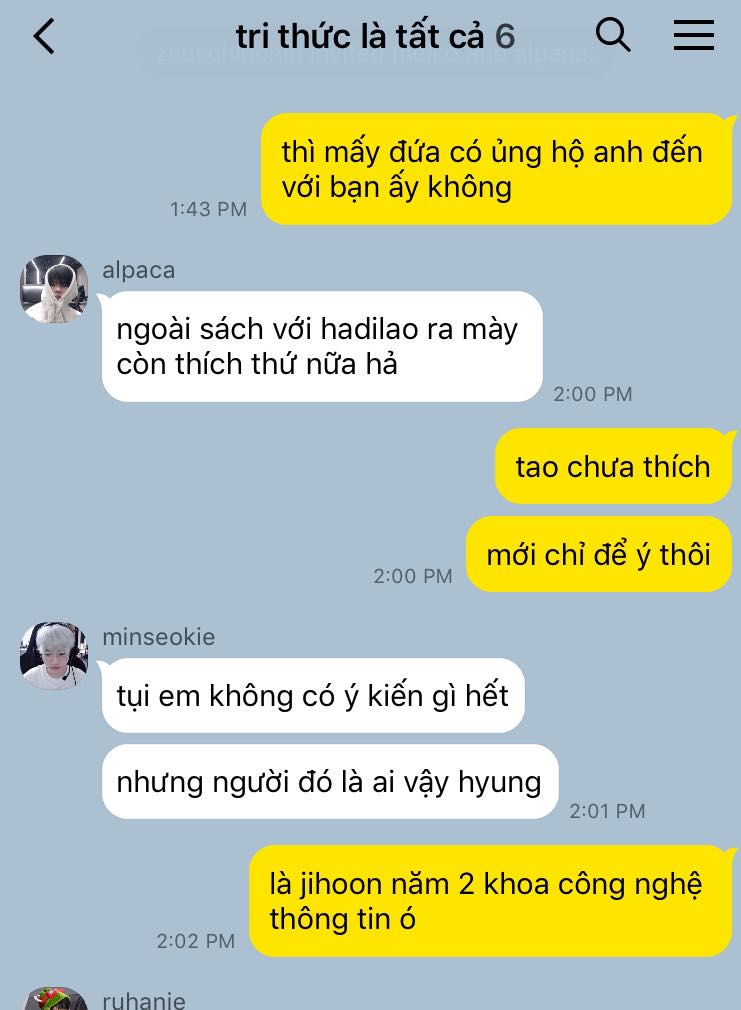This screenshot has height=1010, width=741.
Task: Open the chat title 'tri thức là tất cả'
Action: (360, 36)
